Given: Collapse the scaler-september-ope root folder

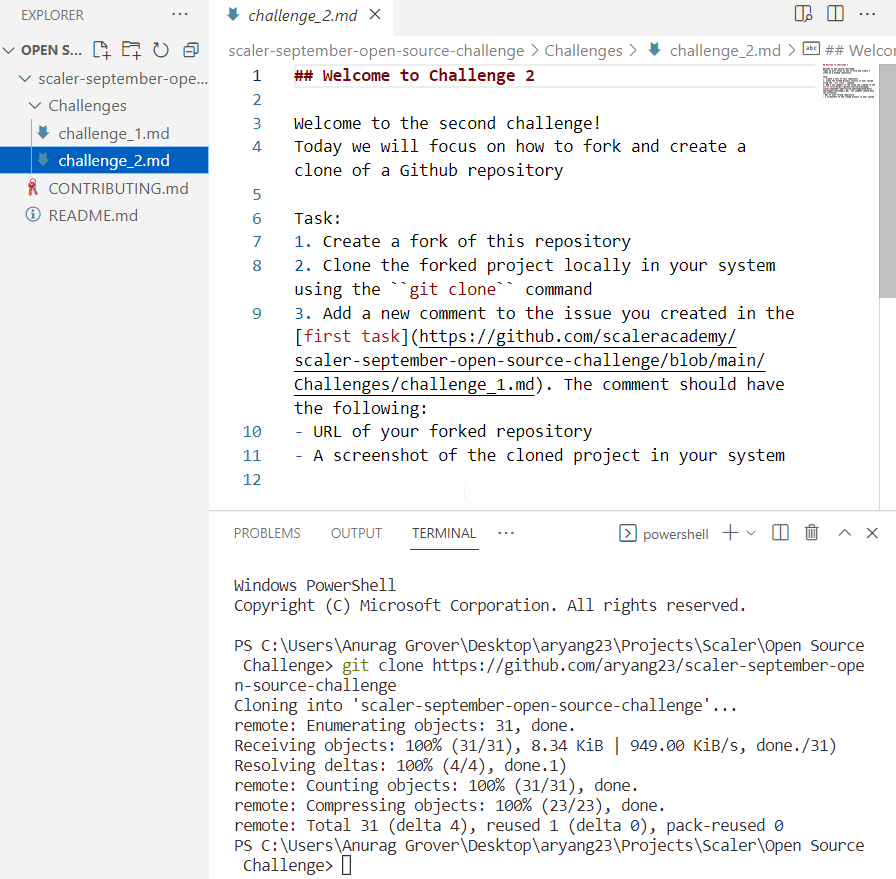Looking at the screenshot, I should [25, 78].
